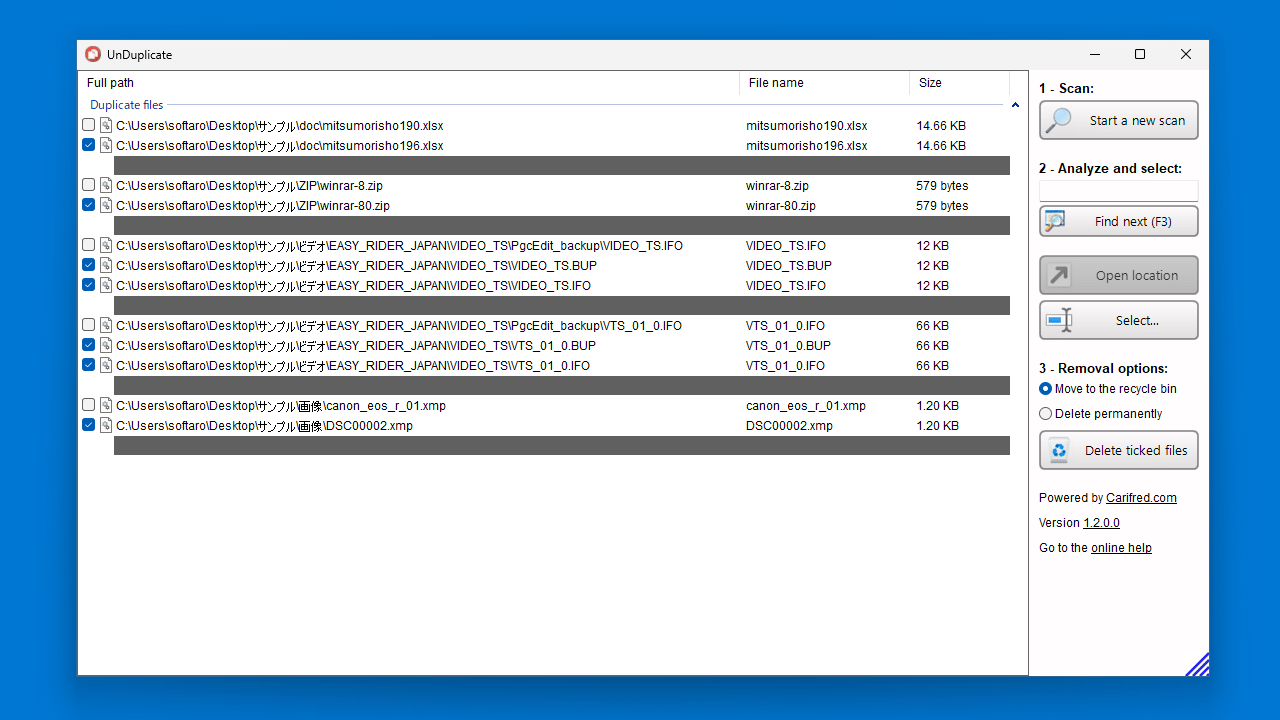This screenshot has width=1280, height=720.
Task: Tick the checkbox for mitsumorisho190.xlsx
Action: (89, 125)
